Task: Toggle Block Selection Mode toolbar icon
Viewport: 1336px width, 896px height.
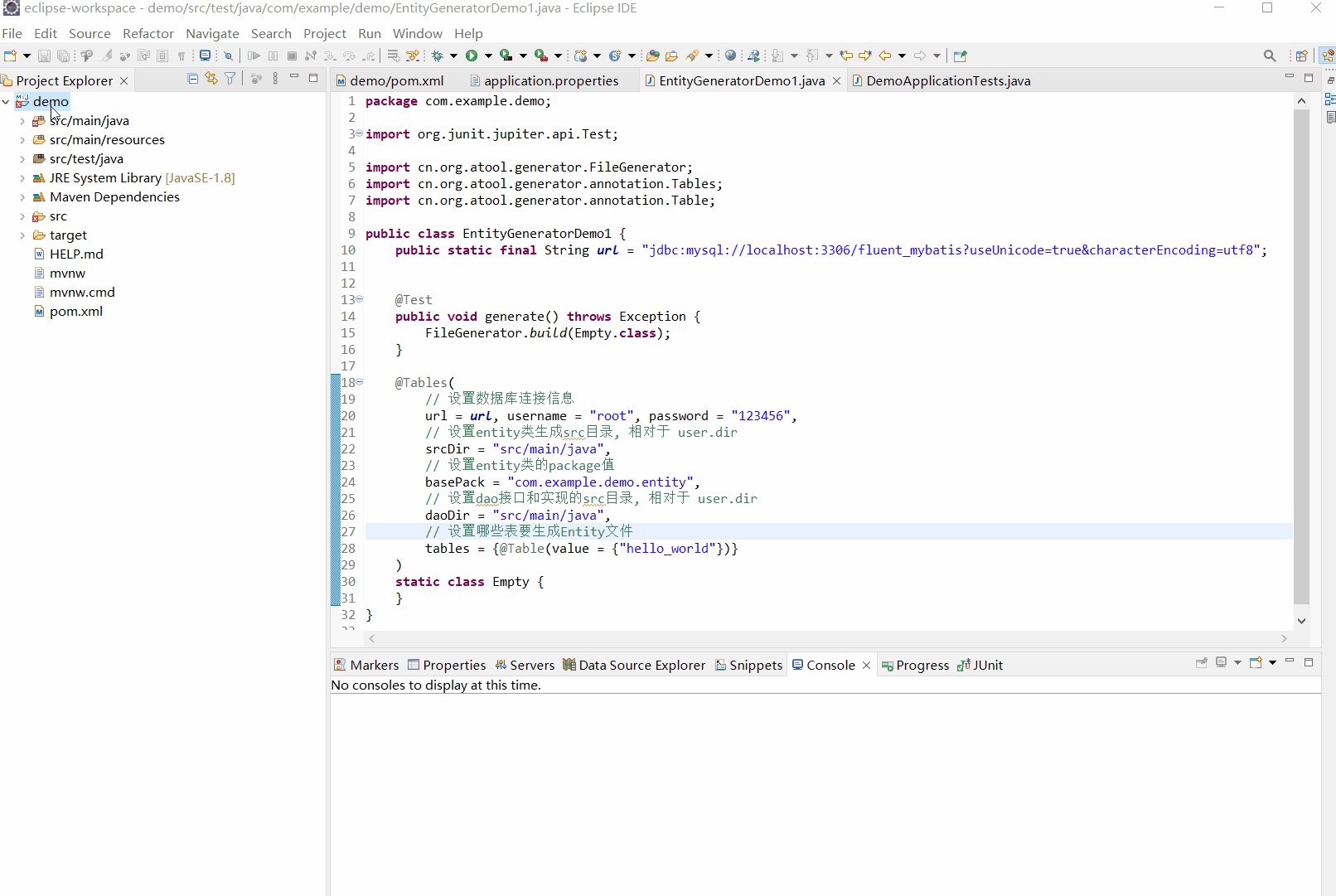Action: pyautogui.click(x=162, y=56)
